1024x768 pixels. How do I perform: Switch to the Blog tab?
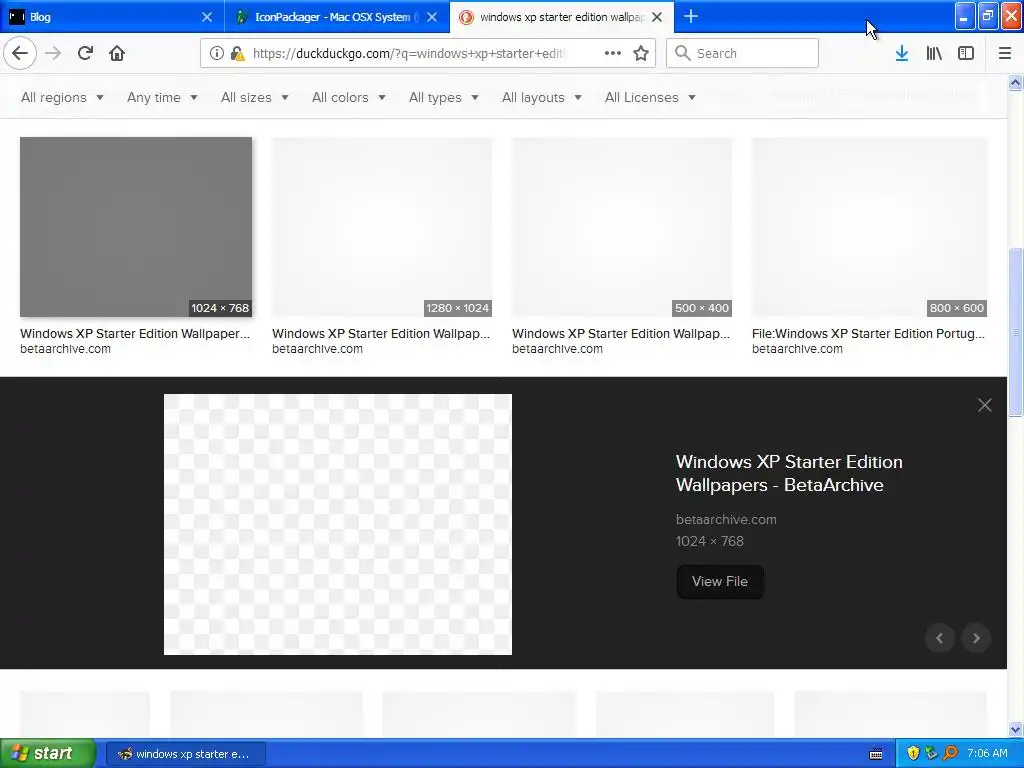pyautogui.click(x=111, y=17)
